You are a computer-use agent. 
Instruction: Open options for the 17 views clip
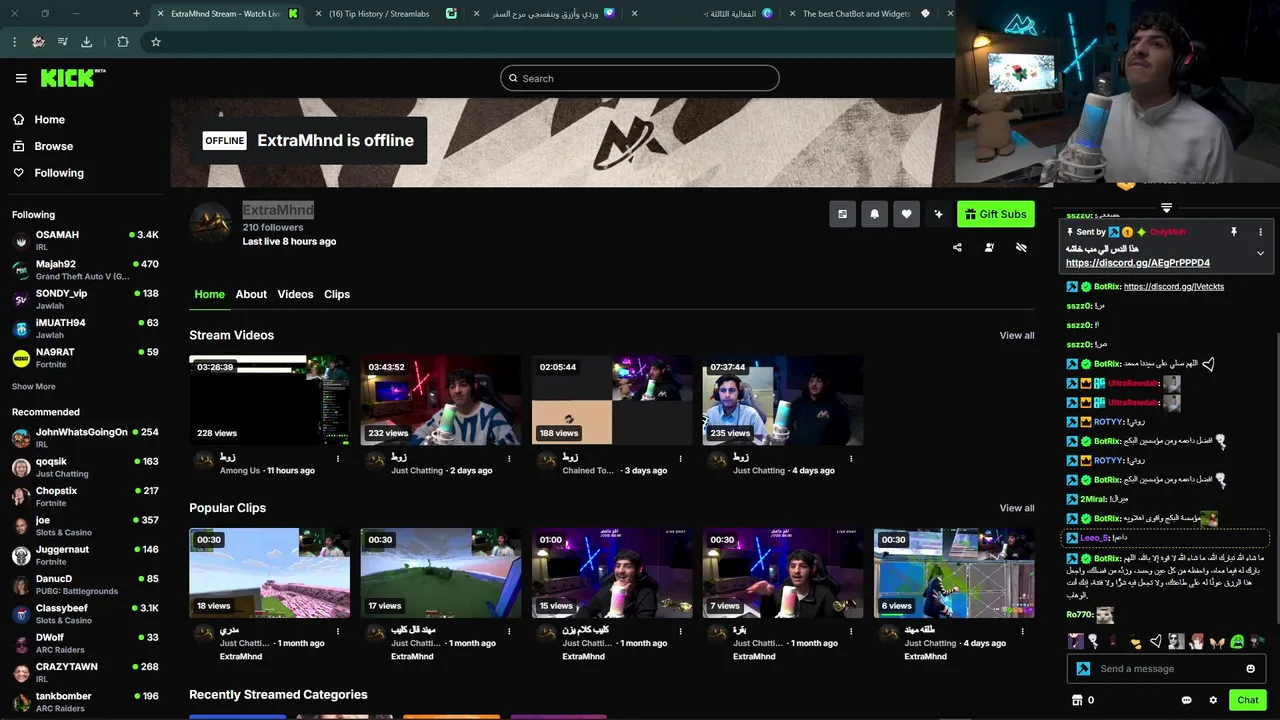[509, 632]
